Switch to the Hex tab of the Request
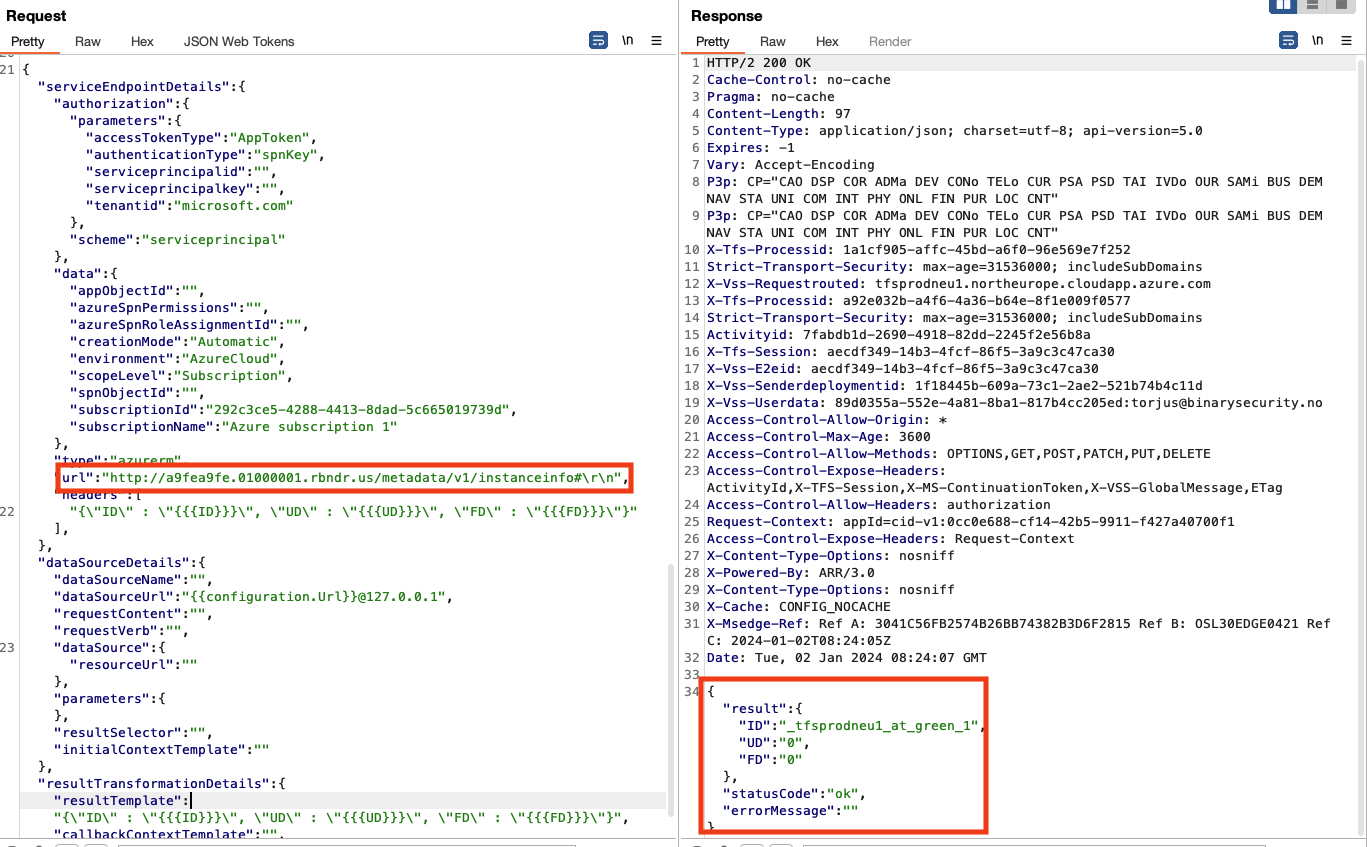 click(x=142, y=41)
